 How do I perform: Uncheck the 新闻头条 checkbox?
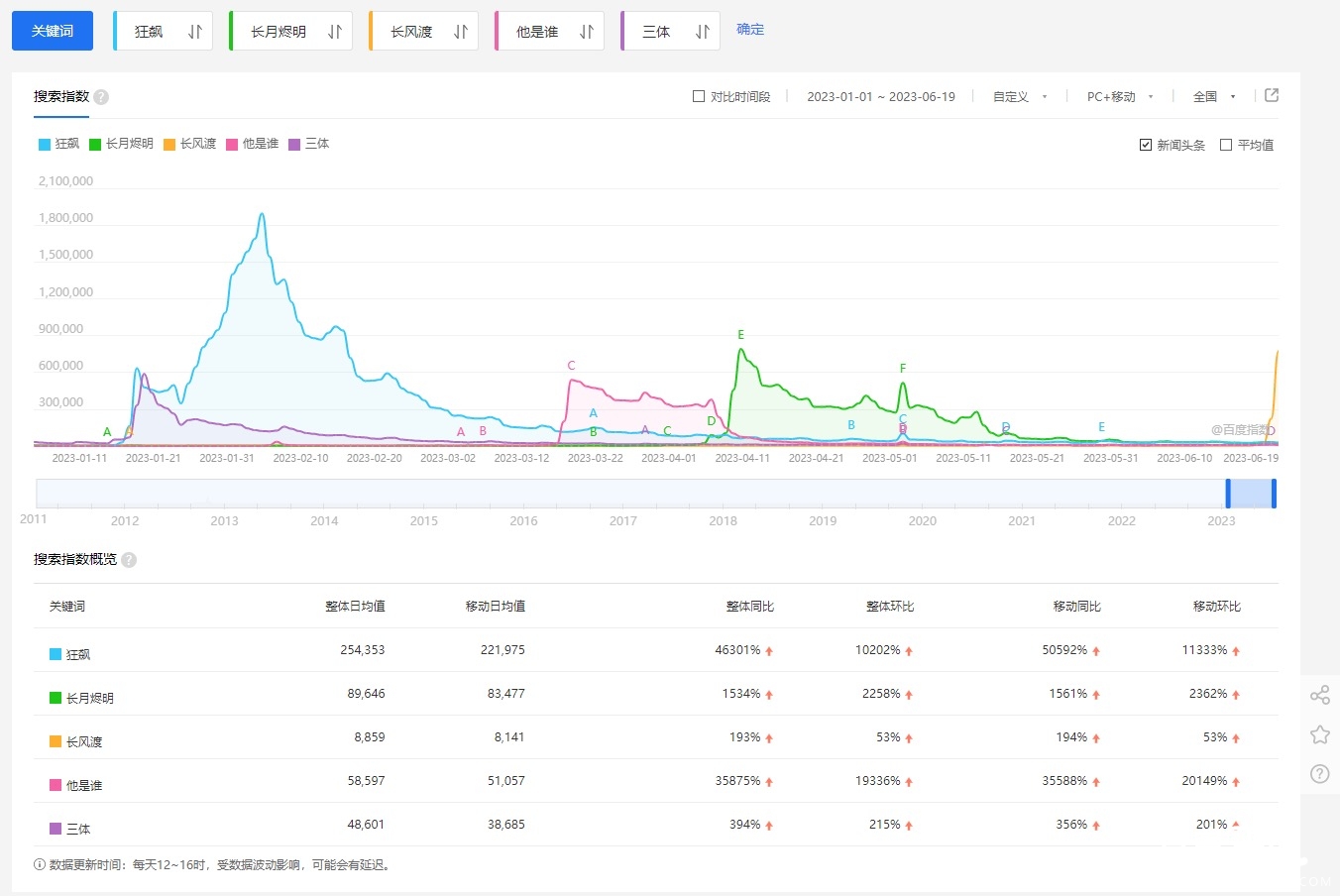point(1146,145)
